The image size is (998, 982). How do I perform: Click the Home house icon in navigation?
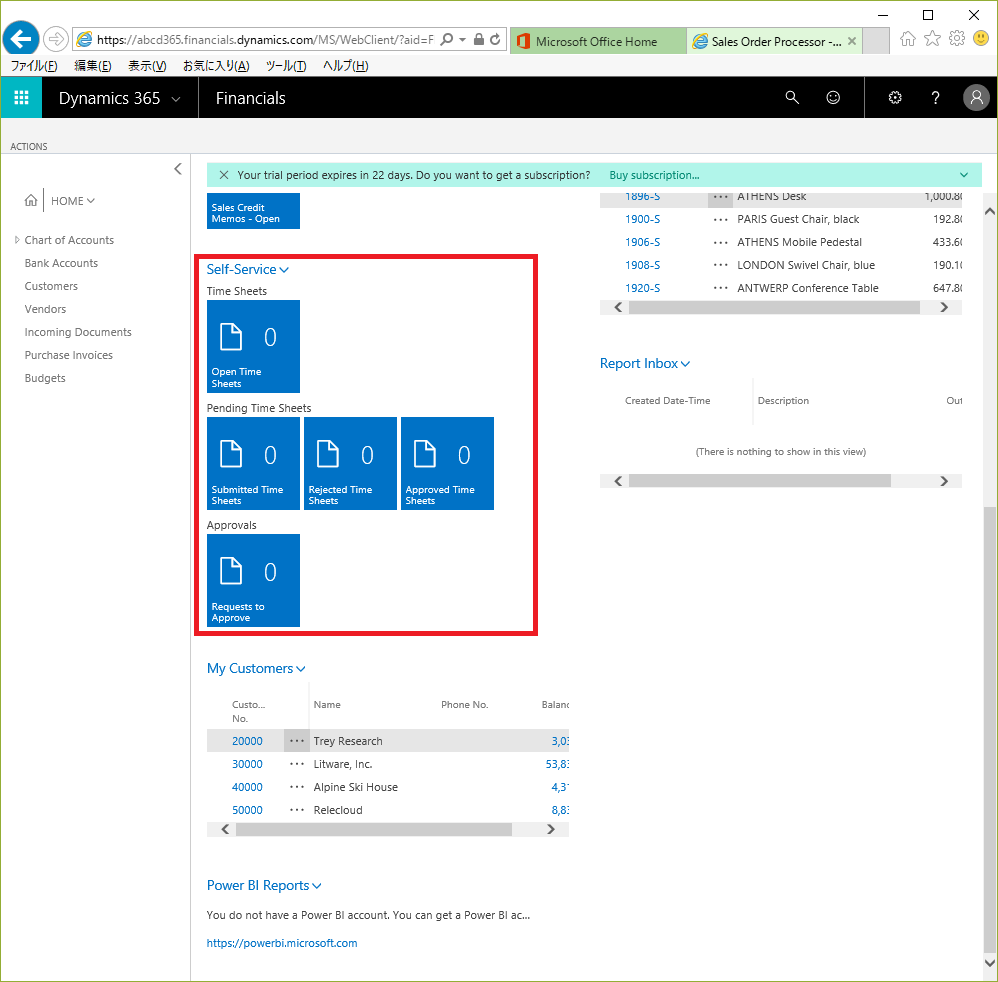click(31, 200)
